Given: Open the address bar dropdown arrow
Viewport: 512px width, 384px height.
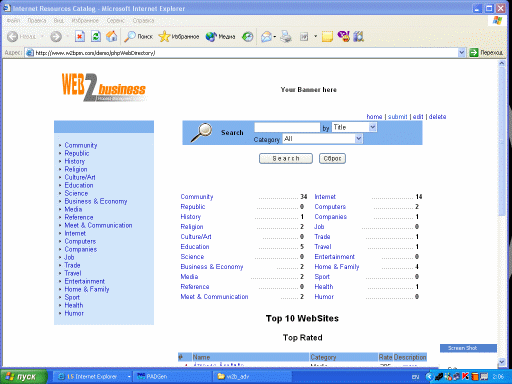Looking at the screenshot, I should point(462,52).
